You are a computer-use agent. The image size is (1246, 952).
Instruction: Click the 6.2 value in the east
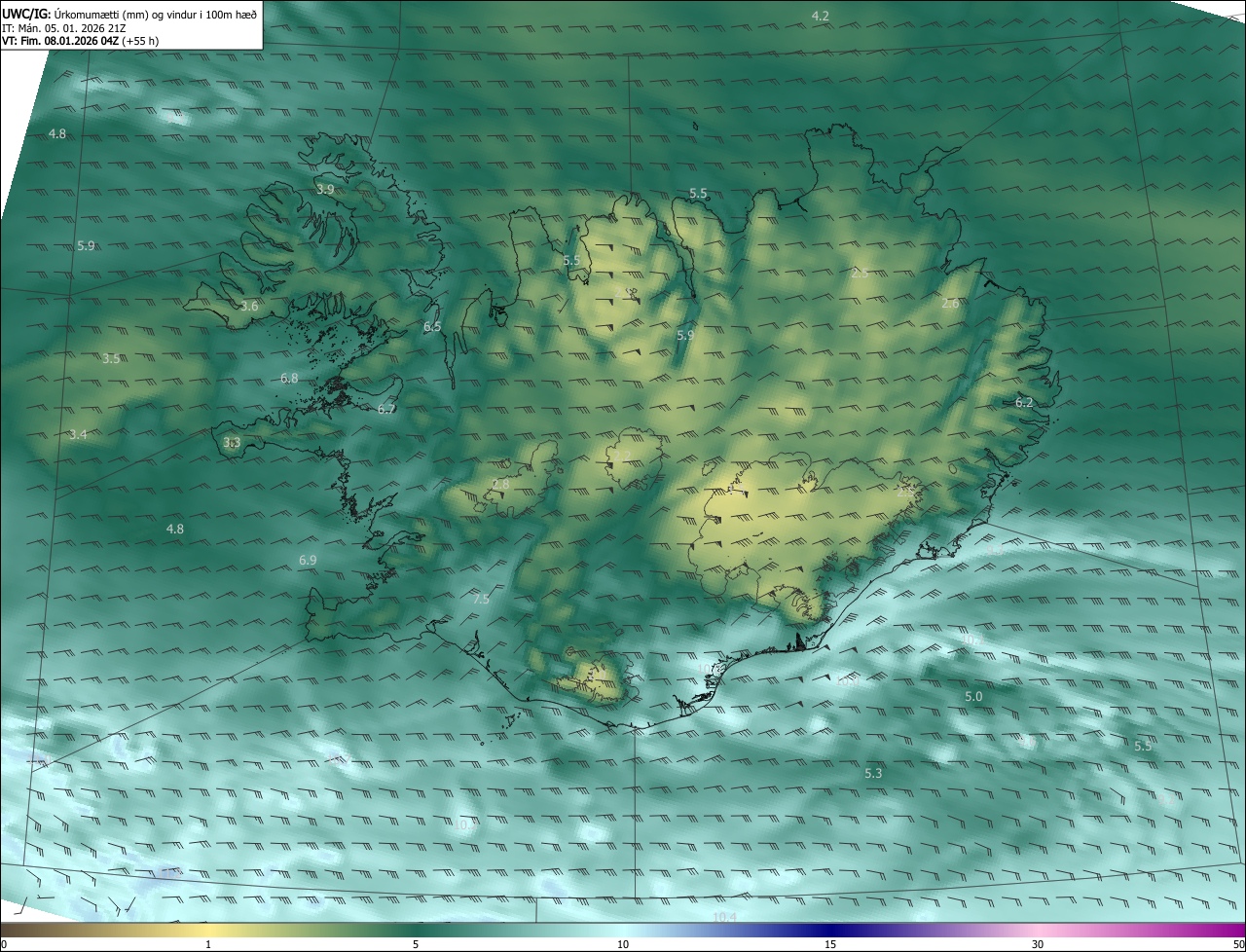coord(1024,402)
